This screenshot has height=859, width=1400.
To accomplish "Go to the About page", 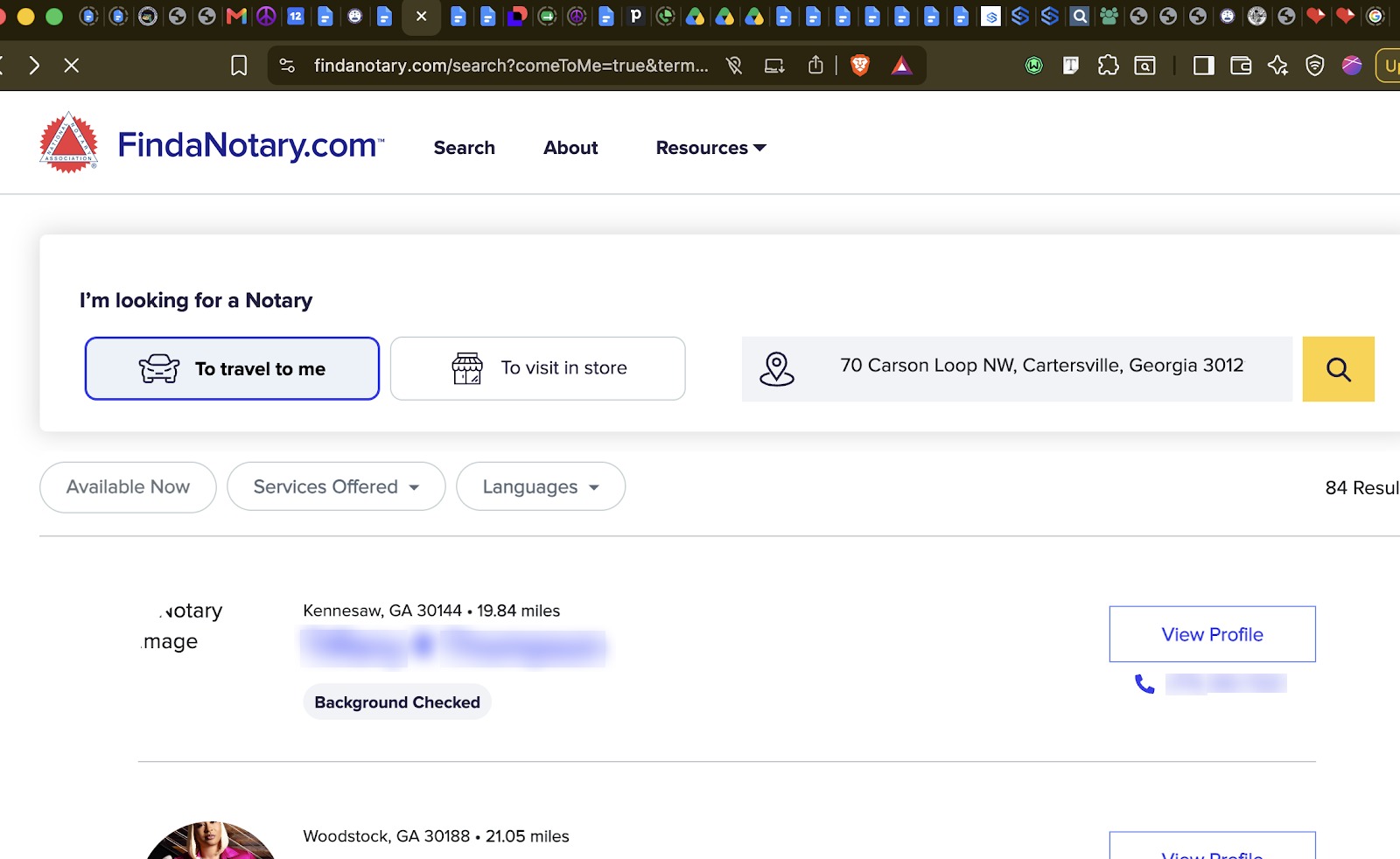I will (570, 148).
